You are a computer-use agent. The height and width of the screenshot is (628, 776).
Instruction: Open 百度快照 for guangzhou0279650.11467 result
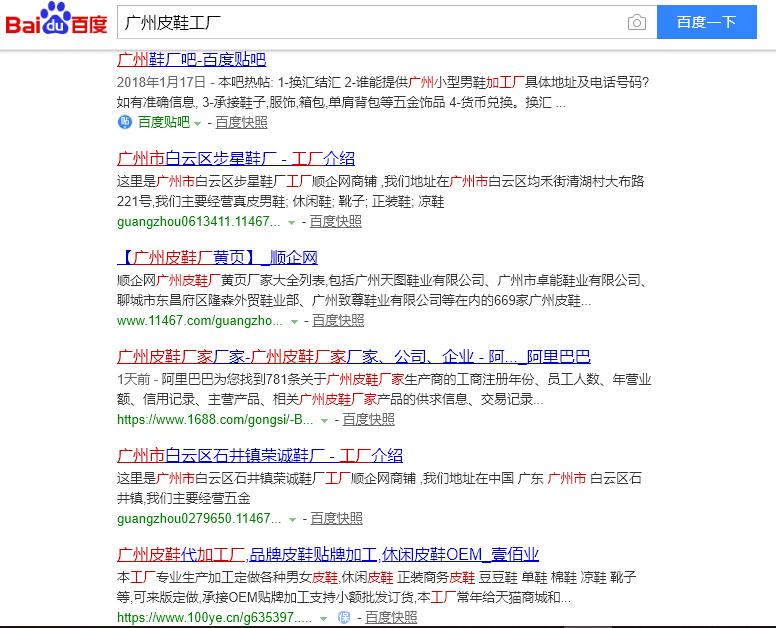tap(337, 518)
